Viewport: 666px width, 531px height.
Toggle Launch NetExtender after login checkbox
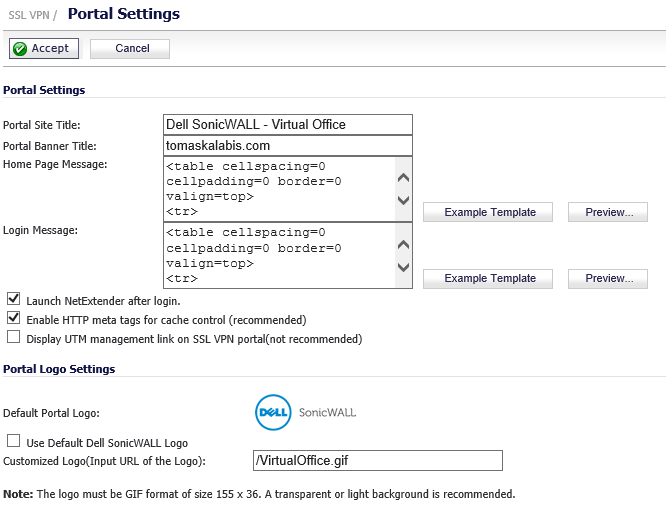(x=14, y=299)
